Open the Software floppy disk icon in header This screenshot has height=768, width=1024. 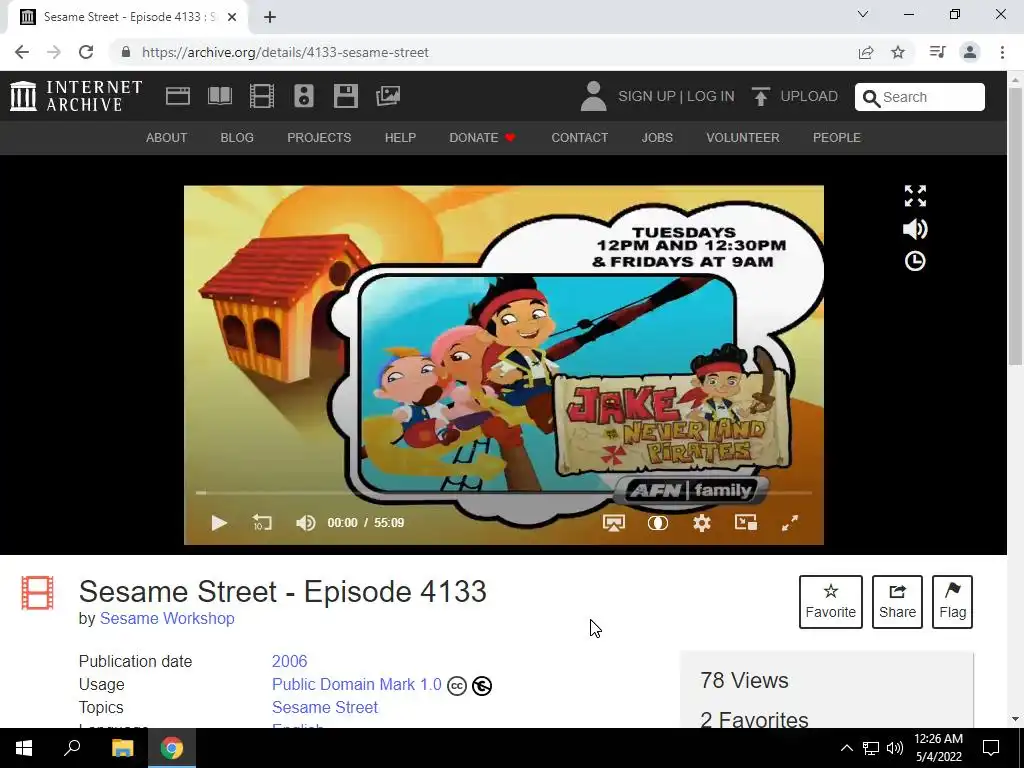[345, 96]
